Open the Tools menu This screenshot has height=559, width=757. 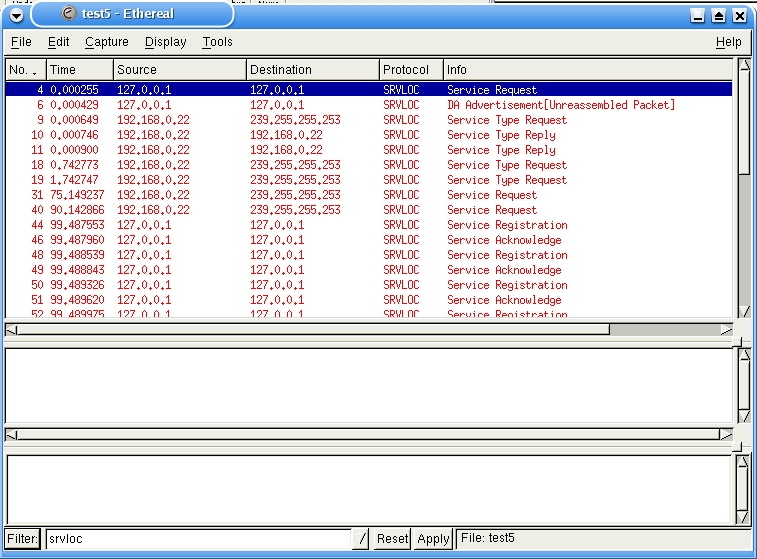(217, 42)
